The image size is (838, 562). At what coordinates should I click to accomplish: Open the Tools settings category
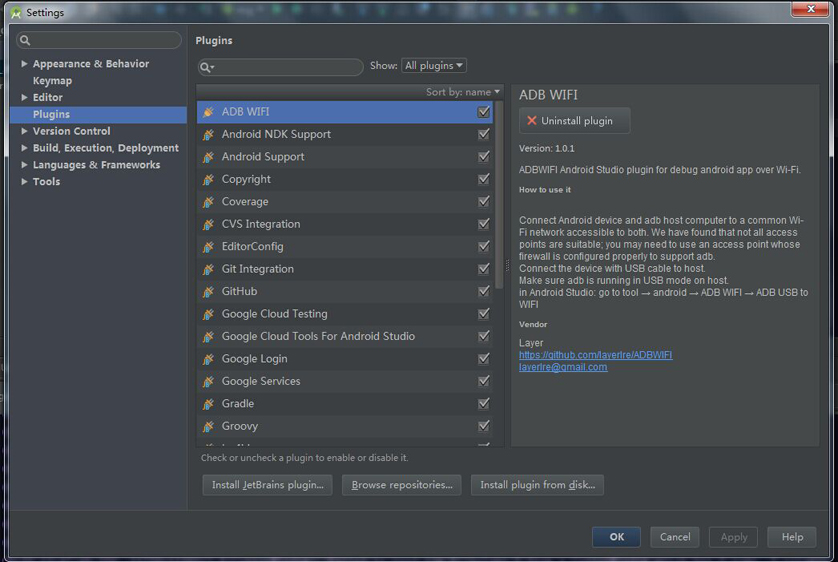[x=46, y=182]
